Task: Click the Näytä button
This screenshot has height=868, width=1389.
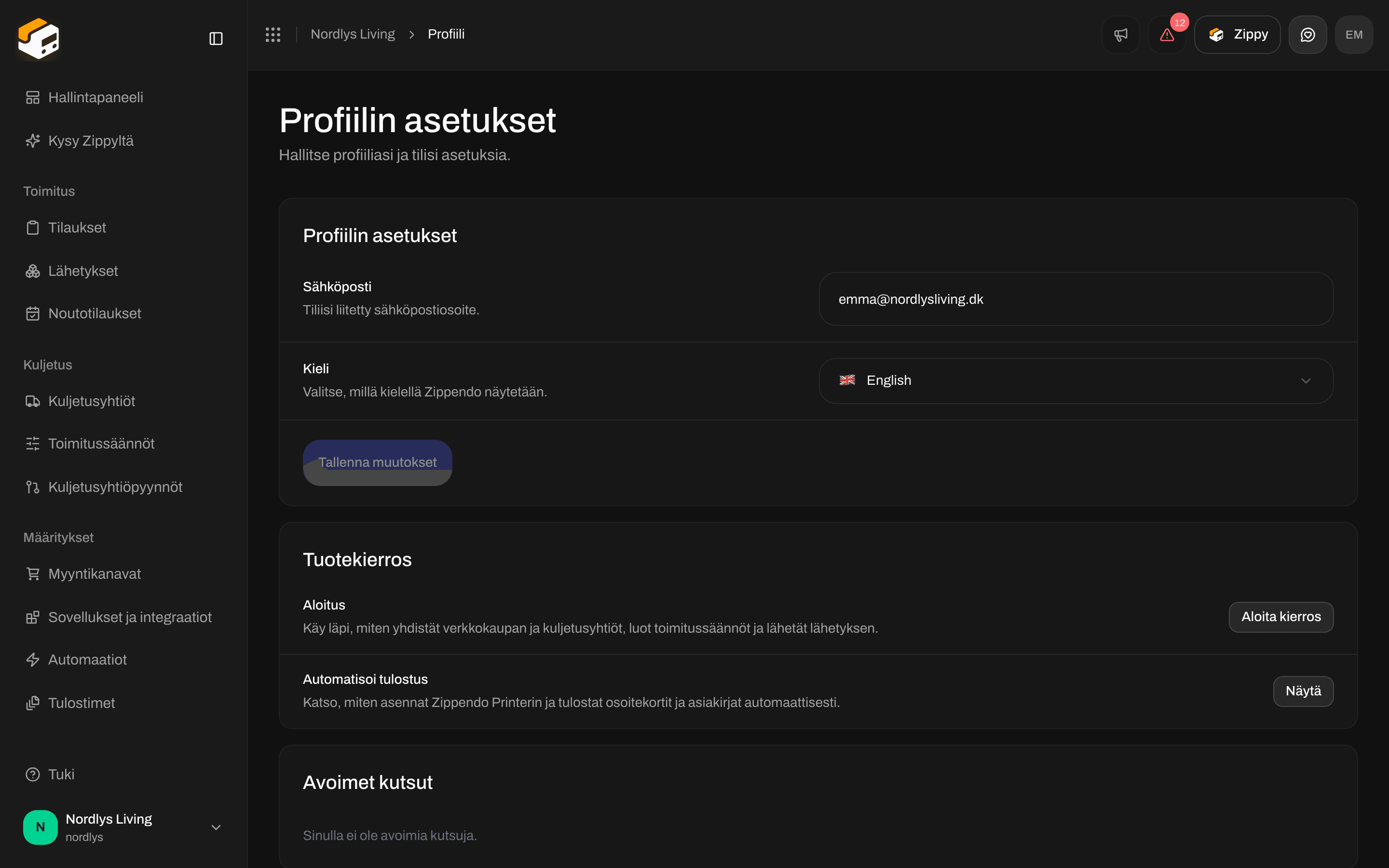Action: 1303,691
